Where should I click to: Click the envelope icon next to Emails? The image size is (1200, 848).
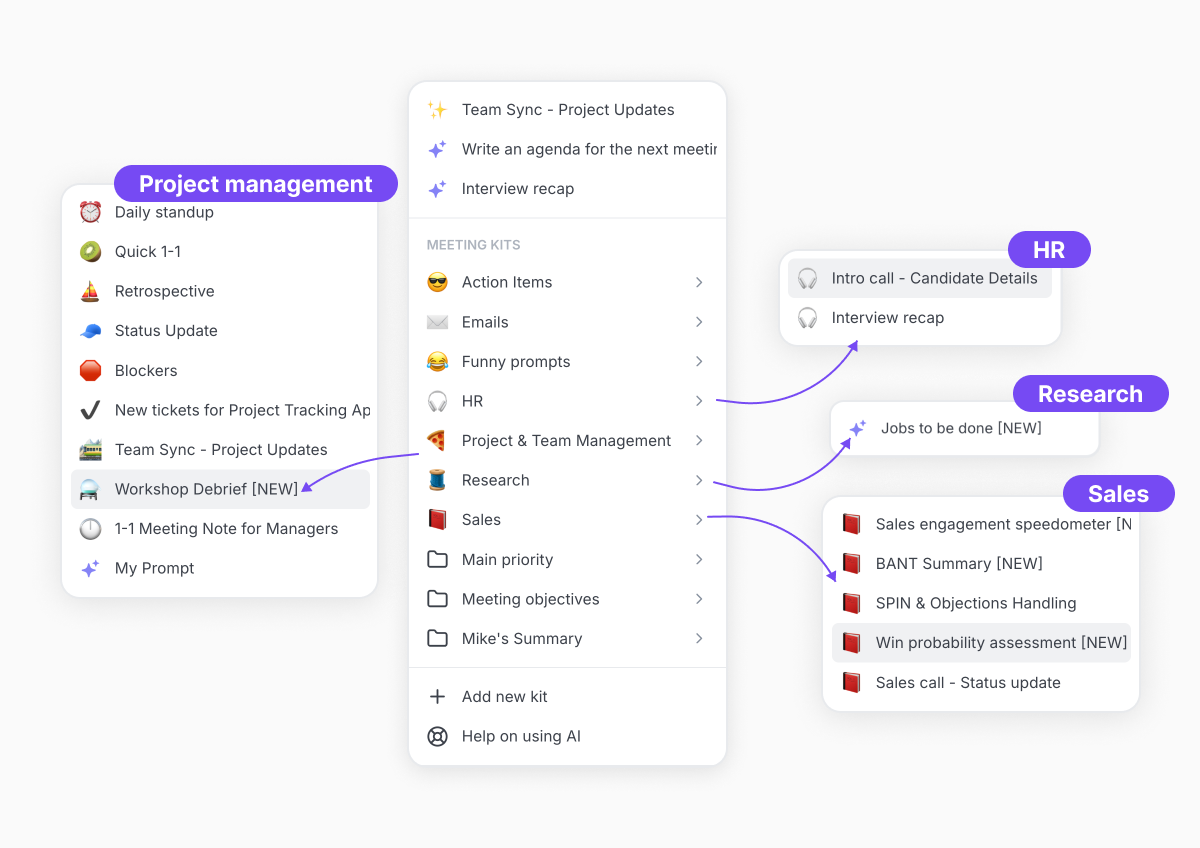437,322
